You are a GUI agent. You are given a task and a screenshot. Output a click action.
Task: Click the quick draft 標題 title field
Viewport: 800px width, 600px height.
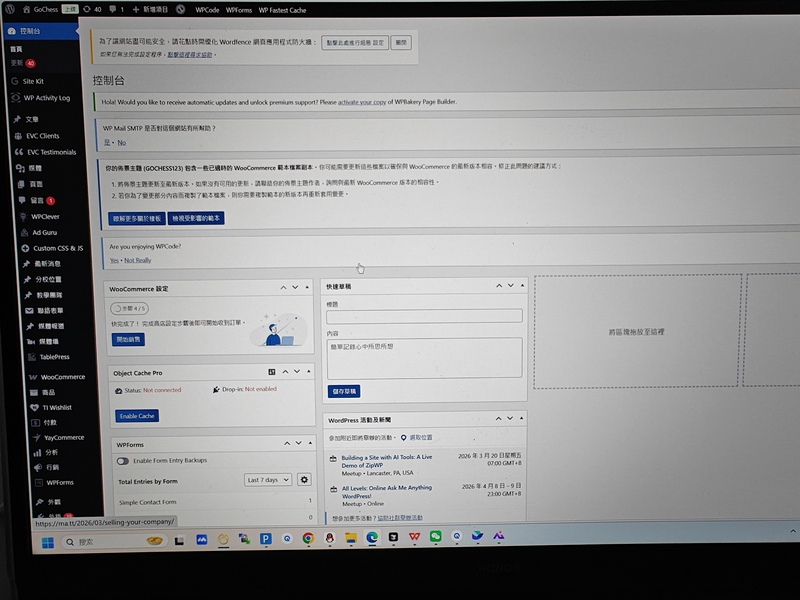pos(424,316)
